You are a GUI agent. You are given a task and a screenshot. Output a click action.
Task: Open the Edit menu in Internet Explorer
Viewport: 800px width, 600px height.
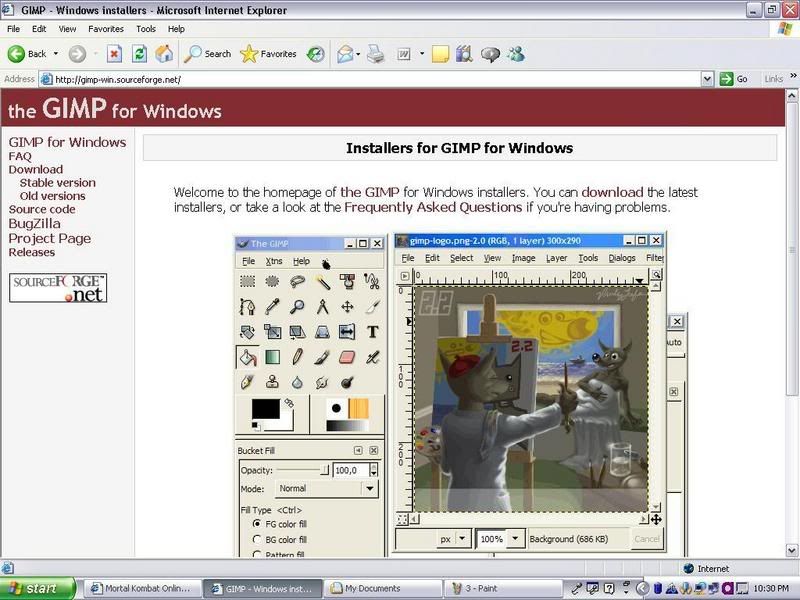tap(39, 29)
